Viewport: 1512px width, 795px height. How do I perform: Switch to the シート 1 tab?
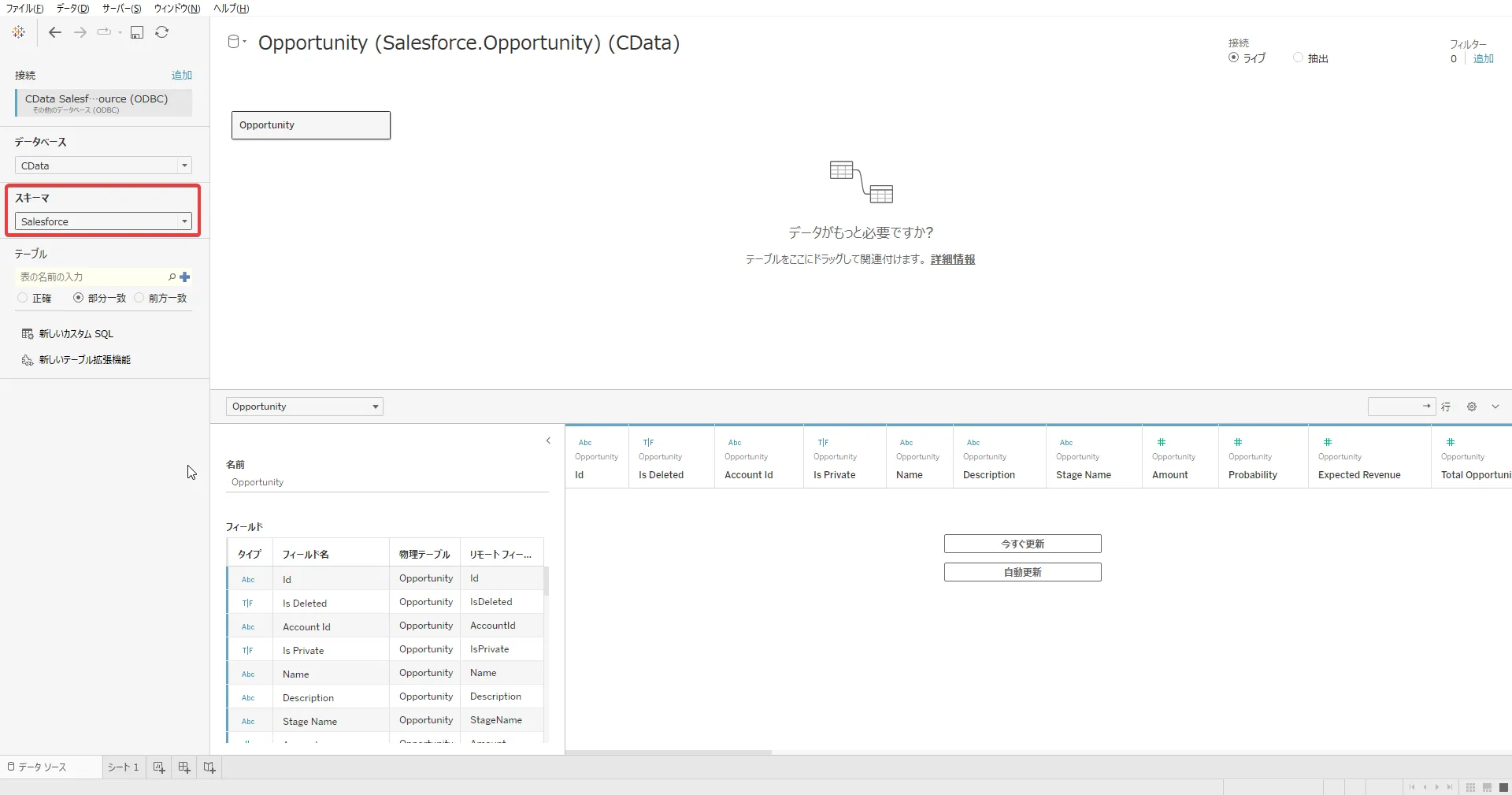(123, 767)
